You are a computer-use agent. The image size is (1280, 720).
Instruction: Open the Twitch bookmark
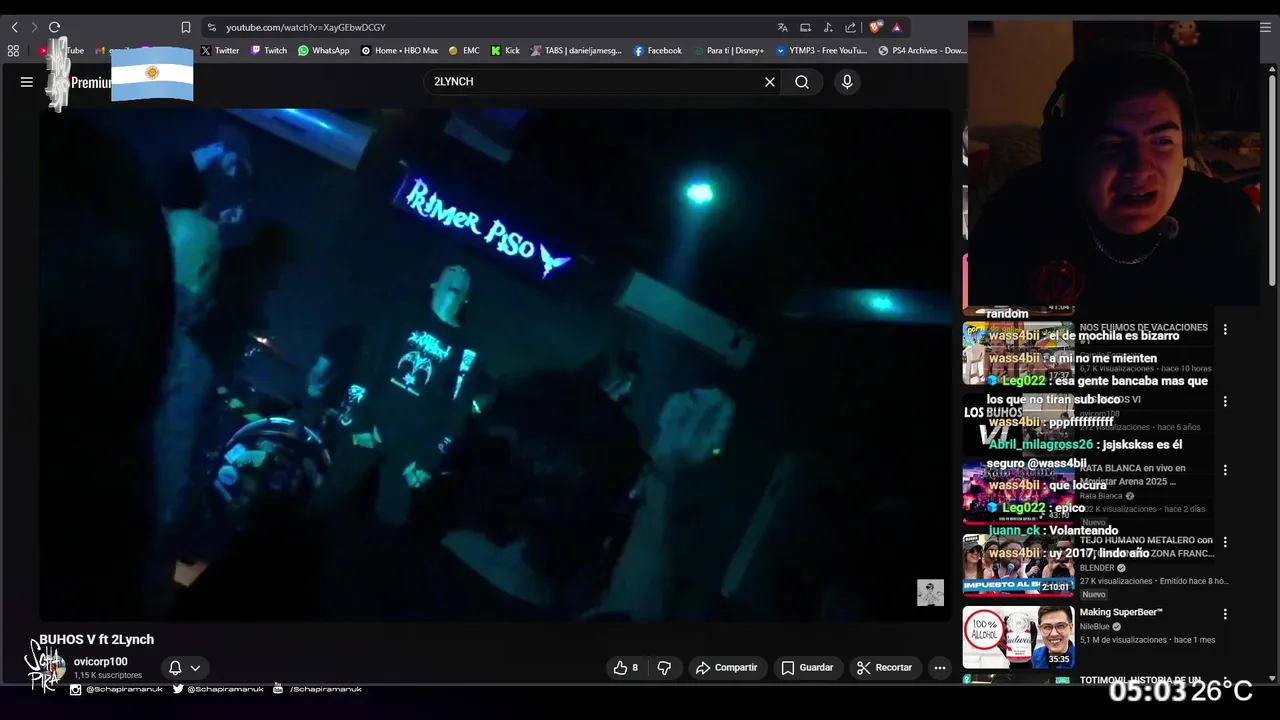pos(269,50)
